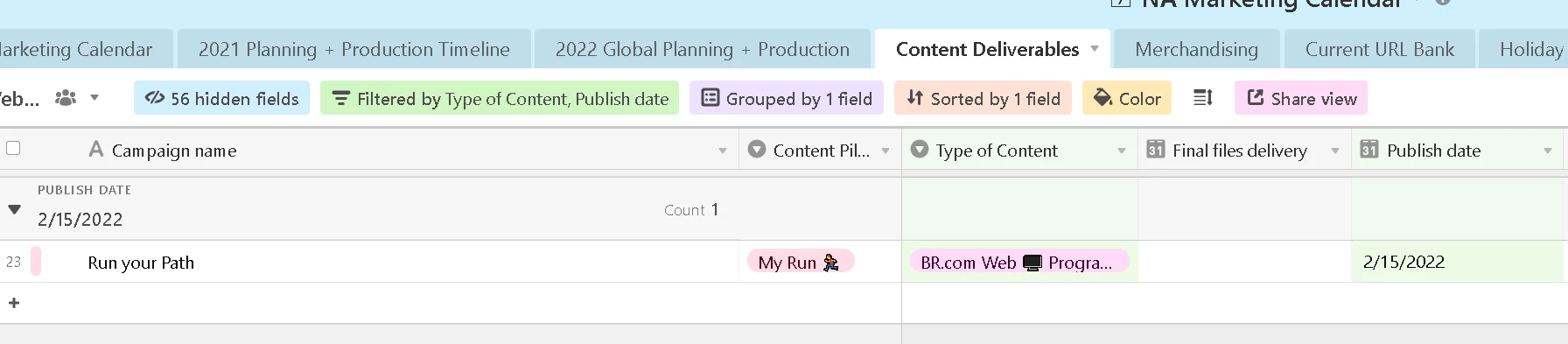Click the calendar icon in Final files delivery header
Viewport: 1568px width, 344px height.
click(1155, 150)
